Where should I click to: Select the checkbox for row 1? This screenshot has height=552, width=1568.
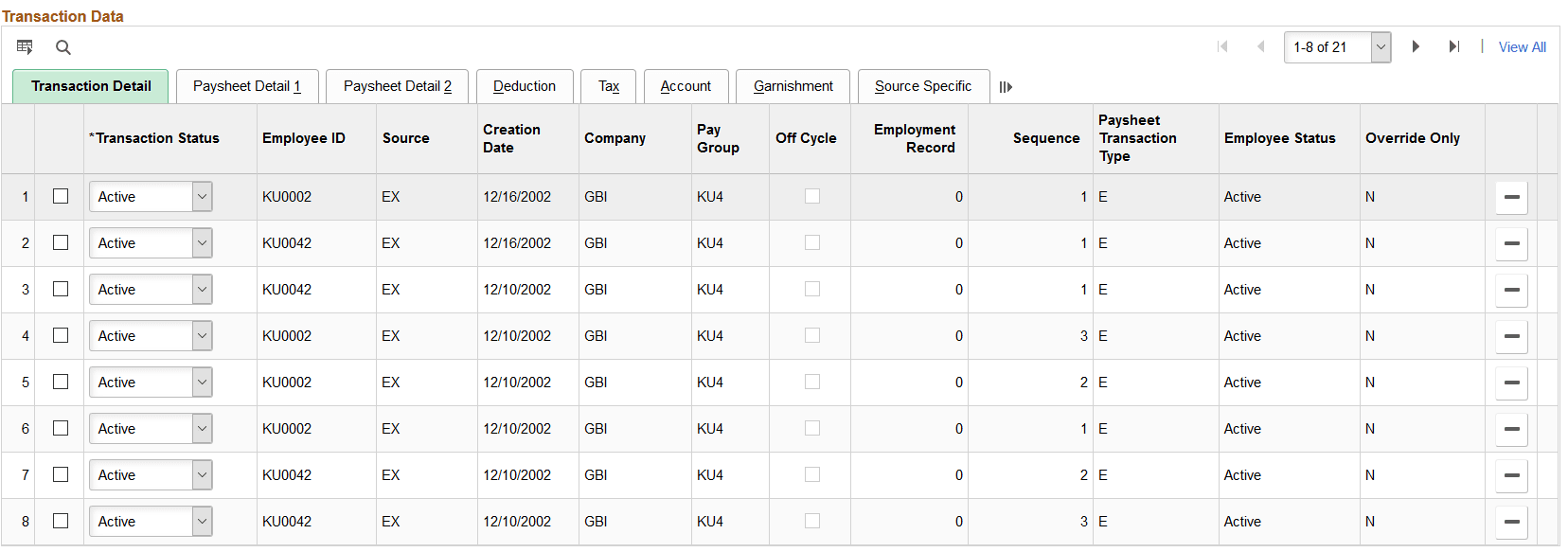pyautogui.click(x=61, y=196)
